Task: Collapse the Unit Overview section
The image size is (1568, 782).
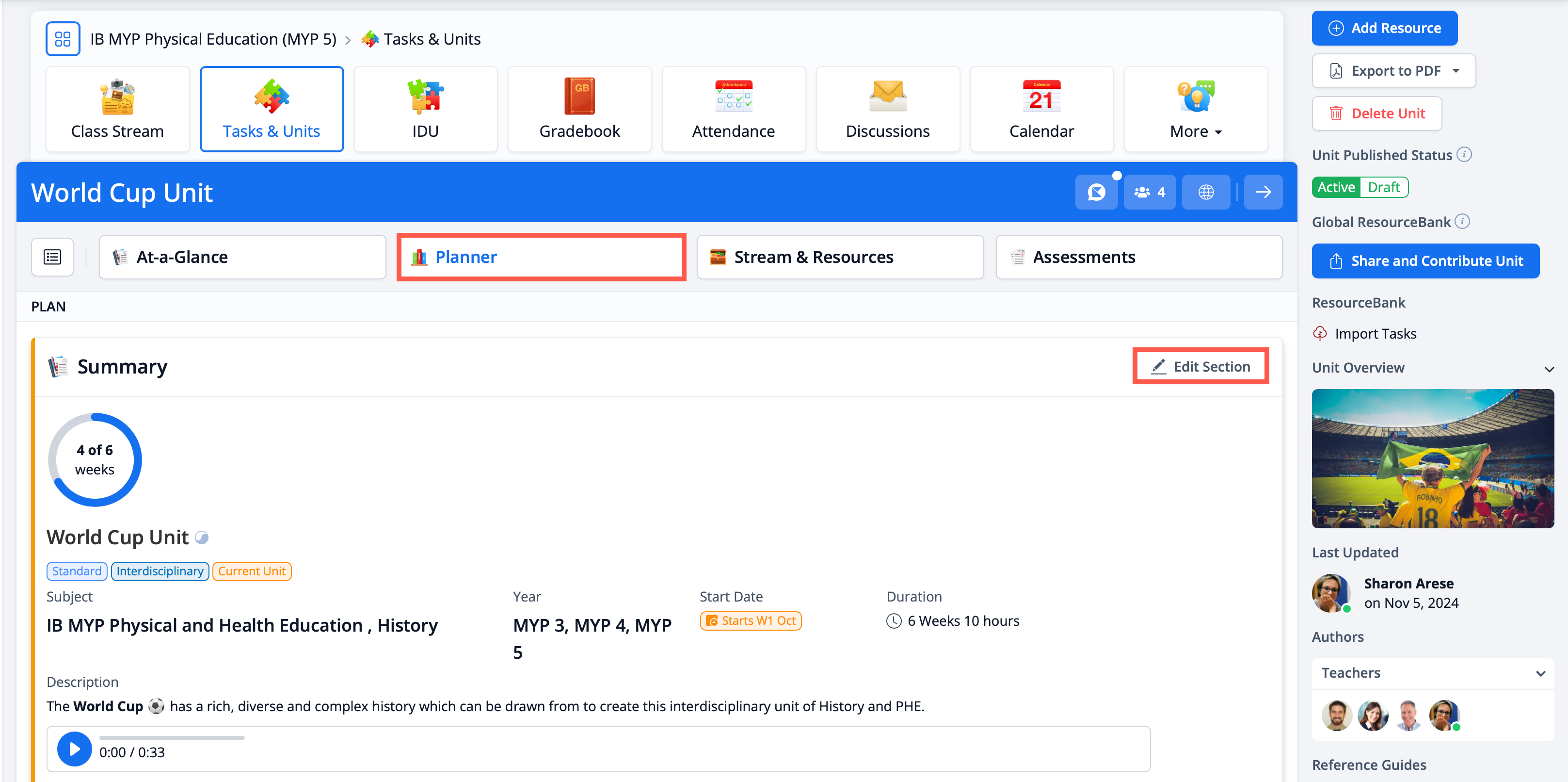Action: click(1549, 369)
